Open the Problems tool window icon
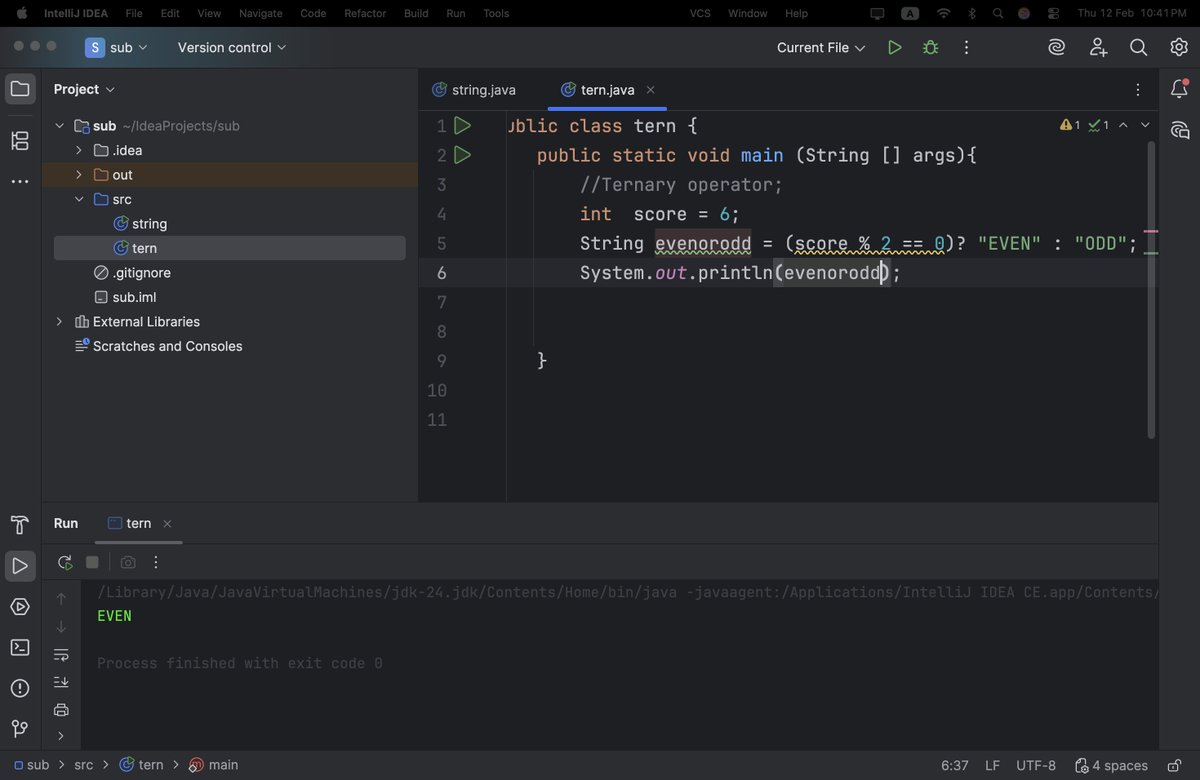 pos(20,688)
